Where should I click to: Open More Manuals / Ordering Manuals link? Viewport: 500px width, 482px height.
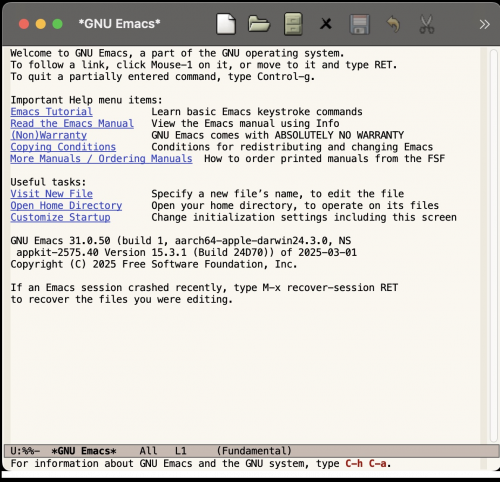101,158
